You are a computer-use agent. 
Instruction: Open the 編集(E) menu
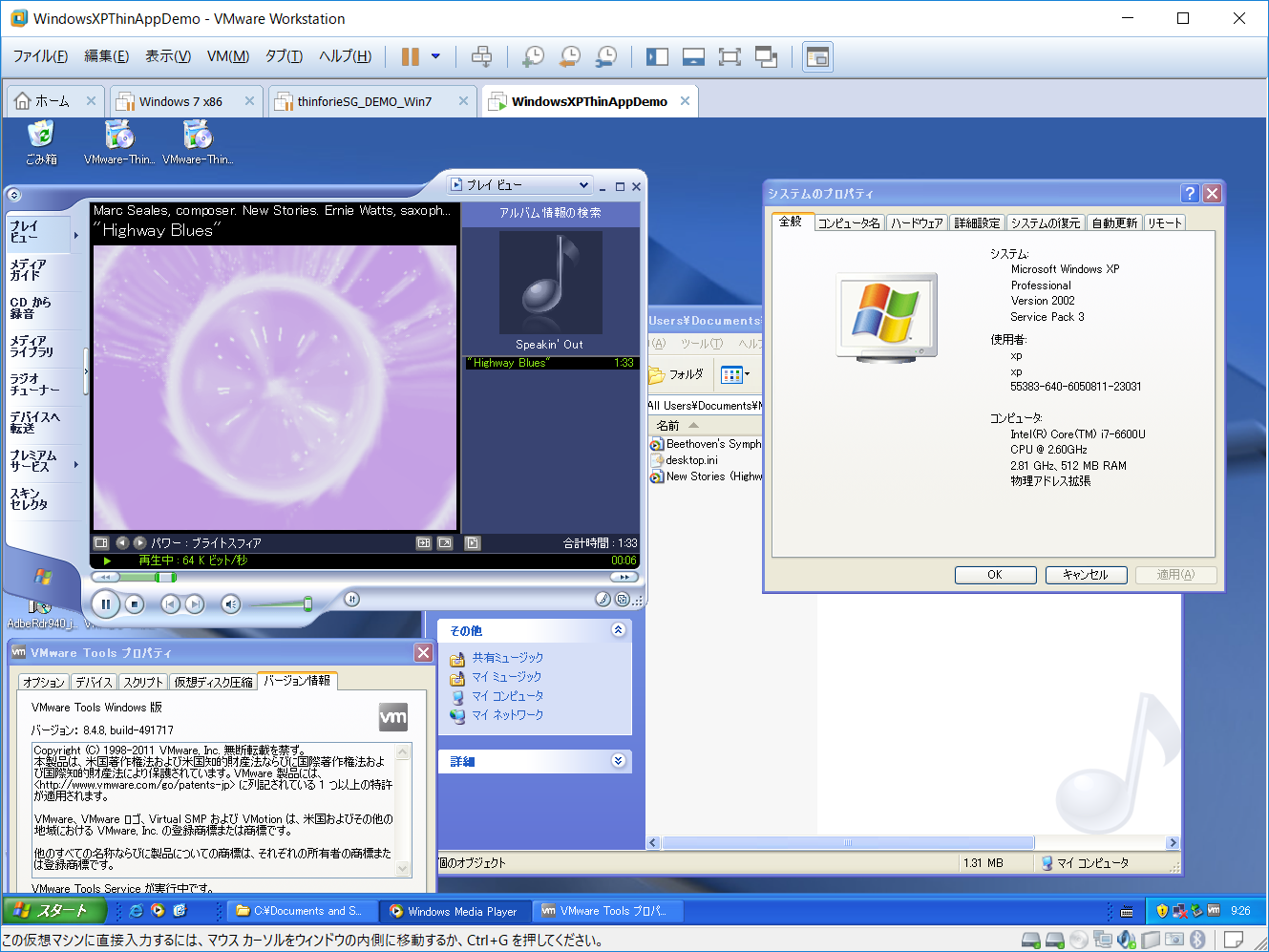tap(106, 56)
